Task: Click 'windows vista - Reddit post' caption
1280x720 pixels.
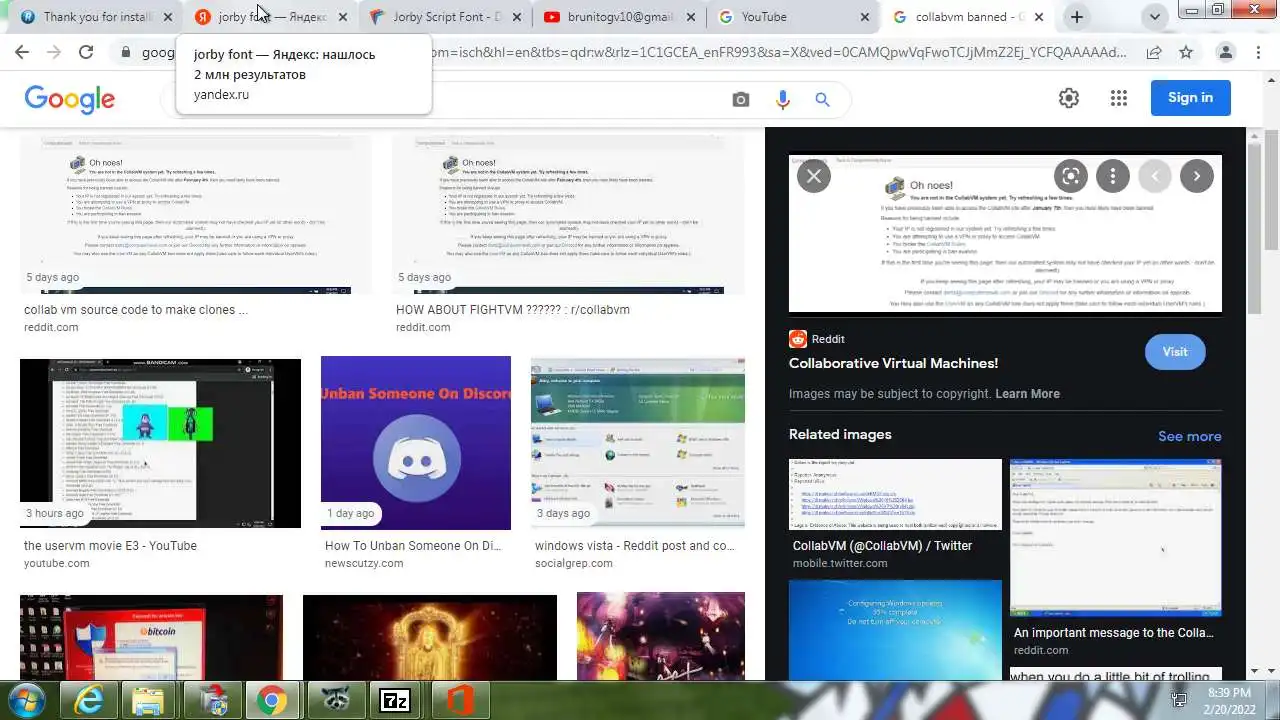Action: [x=634, y=546]
